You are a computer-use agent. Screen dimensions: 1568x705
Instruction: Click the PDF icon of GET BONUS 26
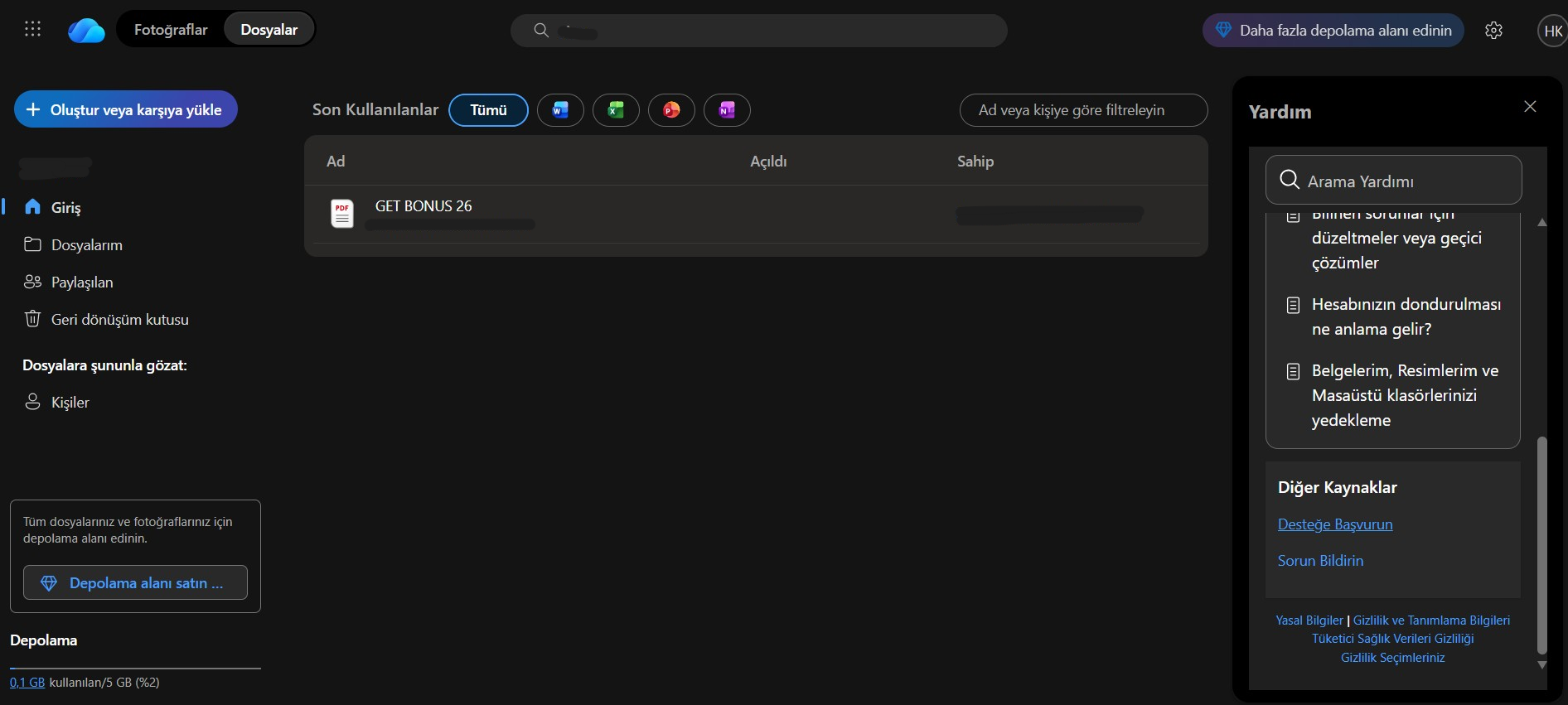(x=342, y=214)
